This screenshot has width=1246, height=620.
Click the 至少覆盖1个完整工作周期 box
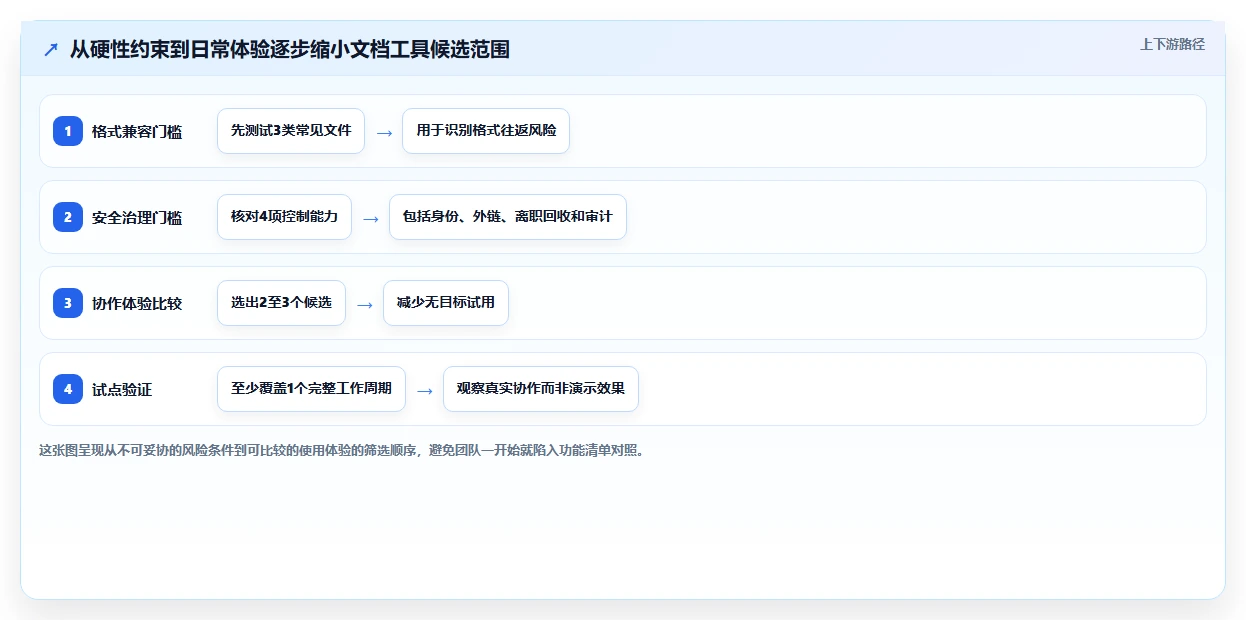311,389
